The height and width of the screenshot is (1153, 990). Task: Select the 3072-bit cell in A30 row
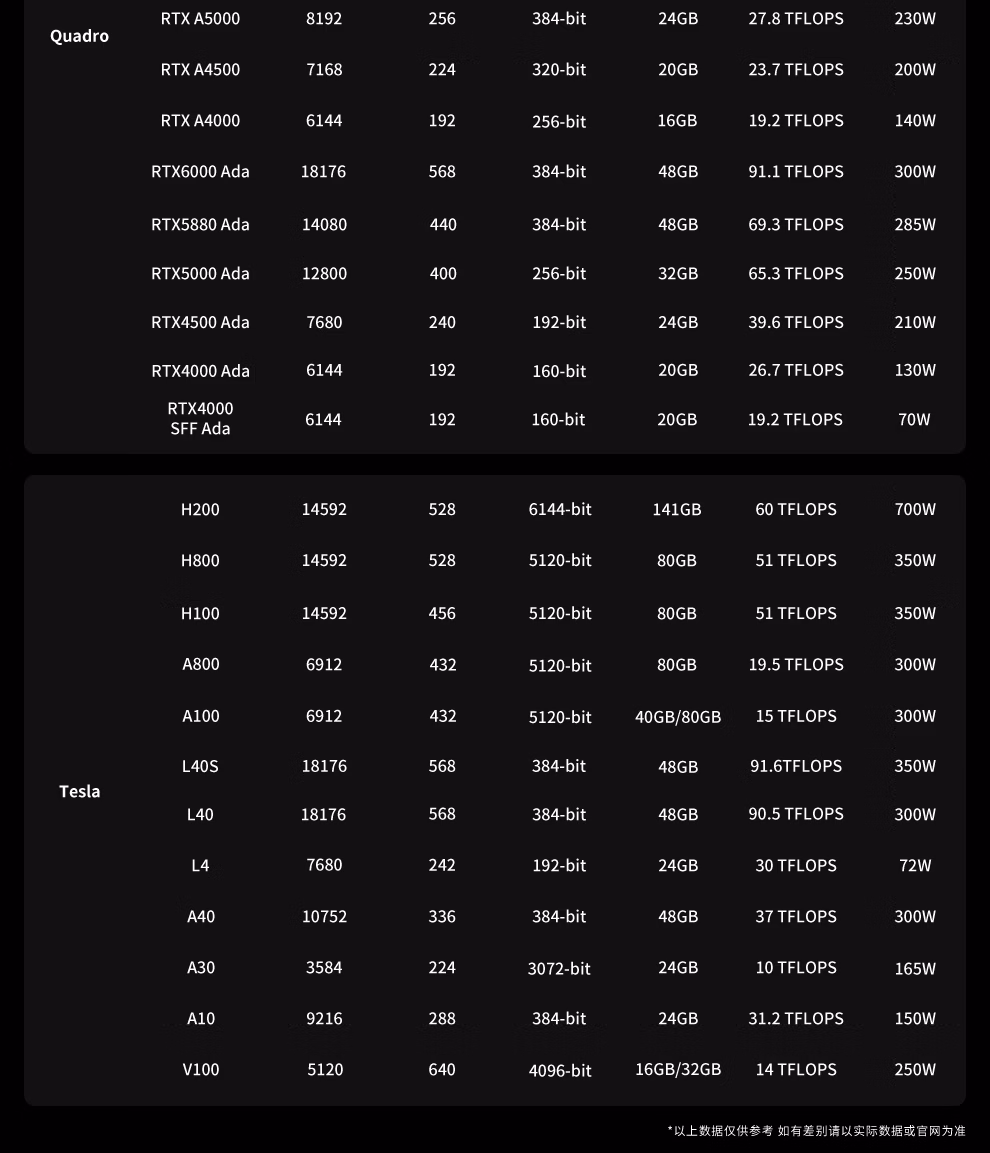click(559, 968)
